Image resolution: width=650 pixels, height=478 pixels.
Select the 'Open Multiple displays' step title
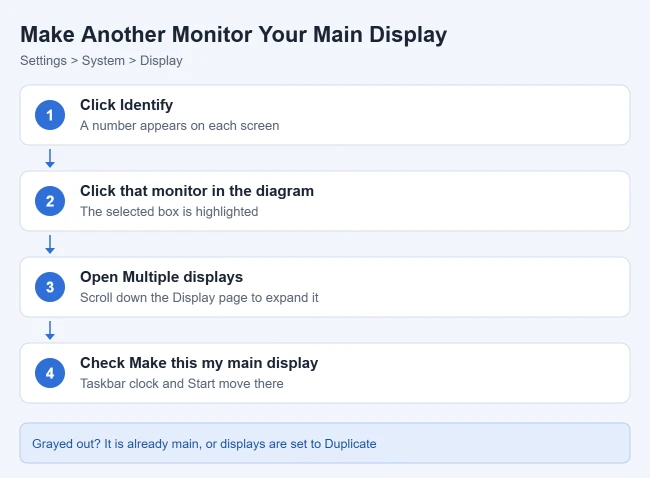(161, 277)
